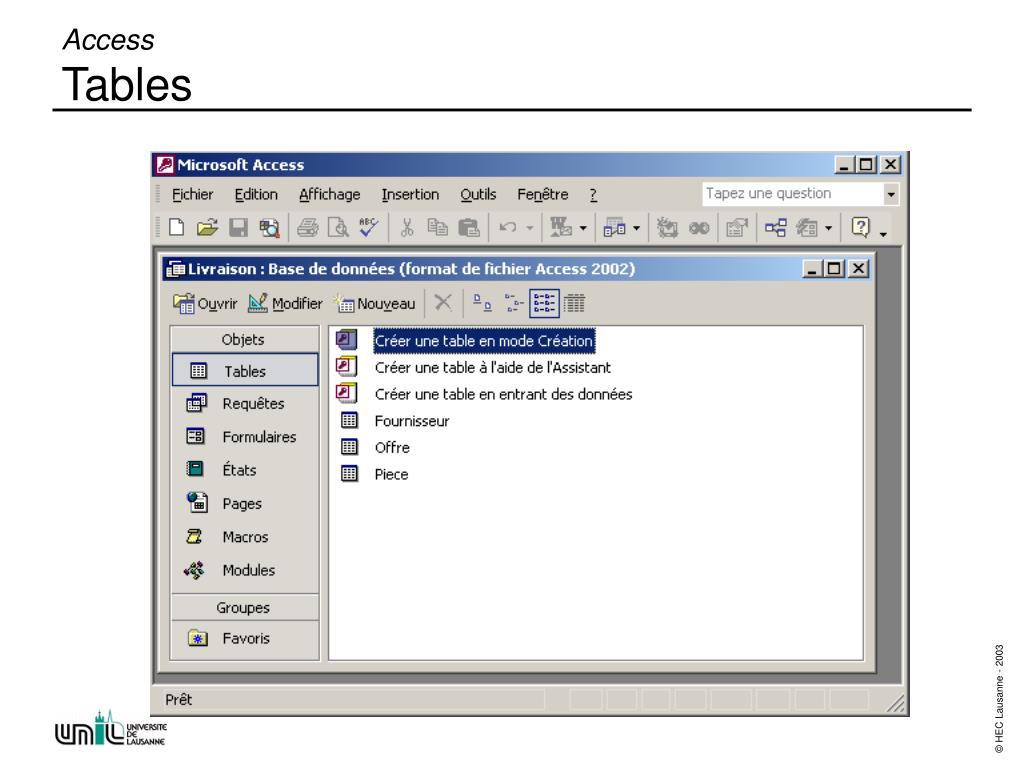The width and height of the screenshot is (1024, 768).
Task: Click Modifier in the database window
Action: click(285, 304)
